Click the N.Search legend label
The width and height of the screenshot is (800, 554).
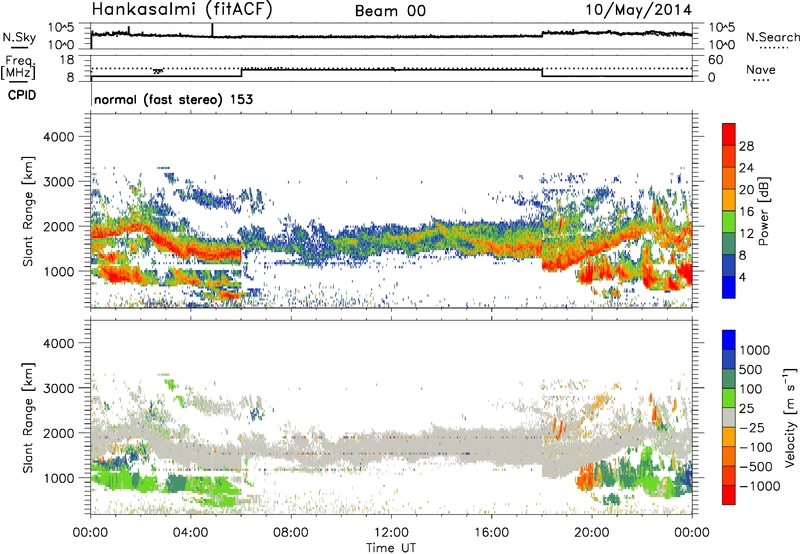tap(772, 37)
